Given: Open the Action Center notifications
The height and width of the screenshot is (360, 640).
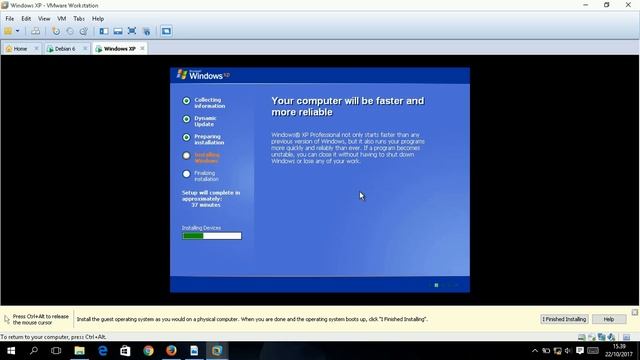Looking at the screenshot, I should click(580, 351).
